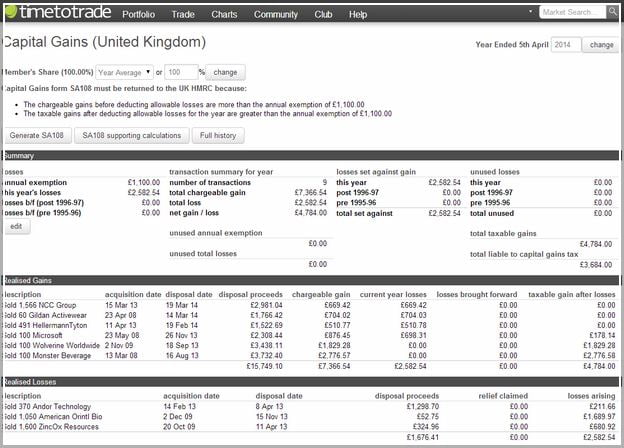Click the year ended 2014 input field
This screenshot has width=624, height=448.
coord(566,45)
